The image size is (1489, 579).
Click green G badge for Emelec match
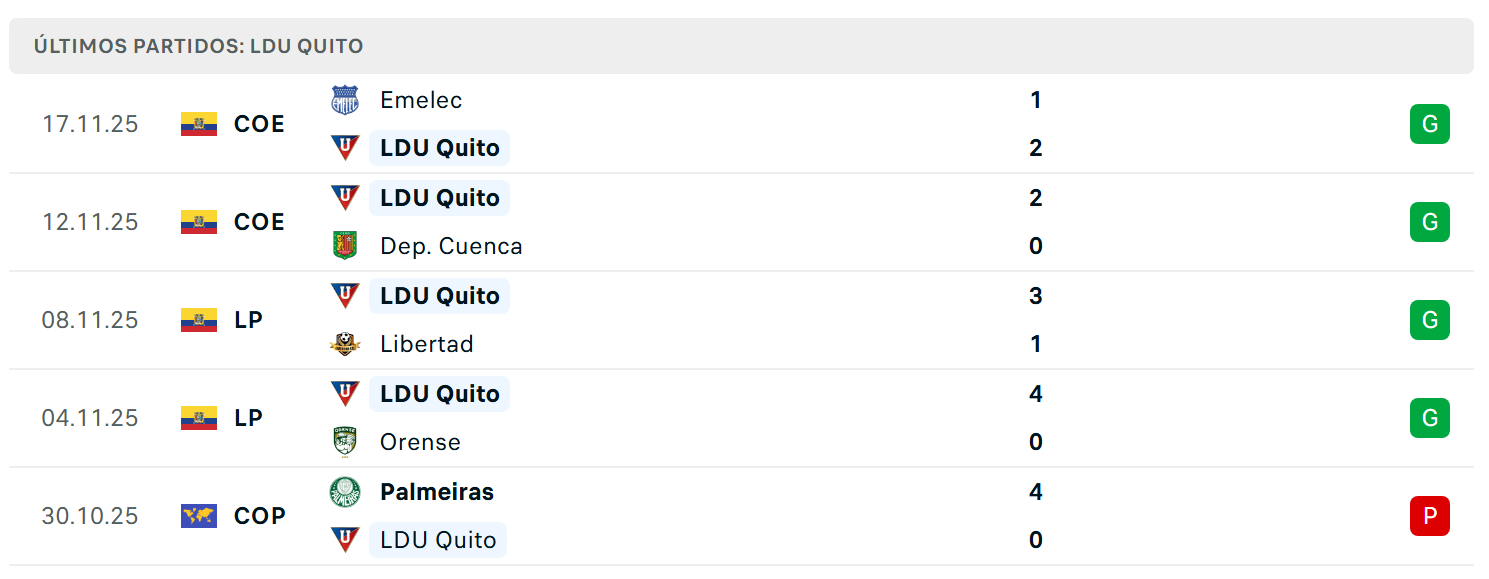[1429, 124]
